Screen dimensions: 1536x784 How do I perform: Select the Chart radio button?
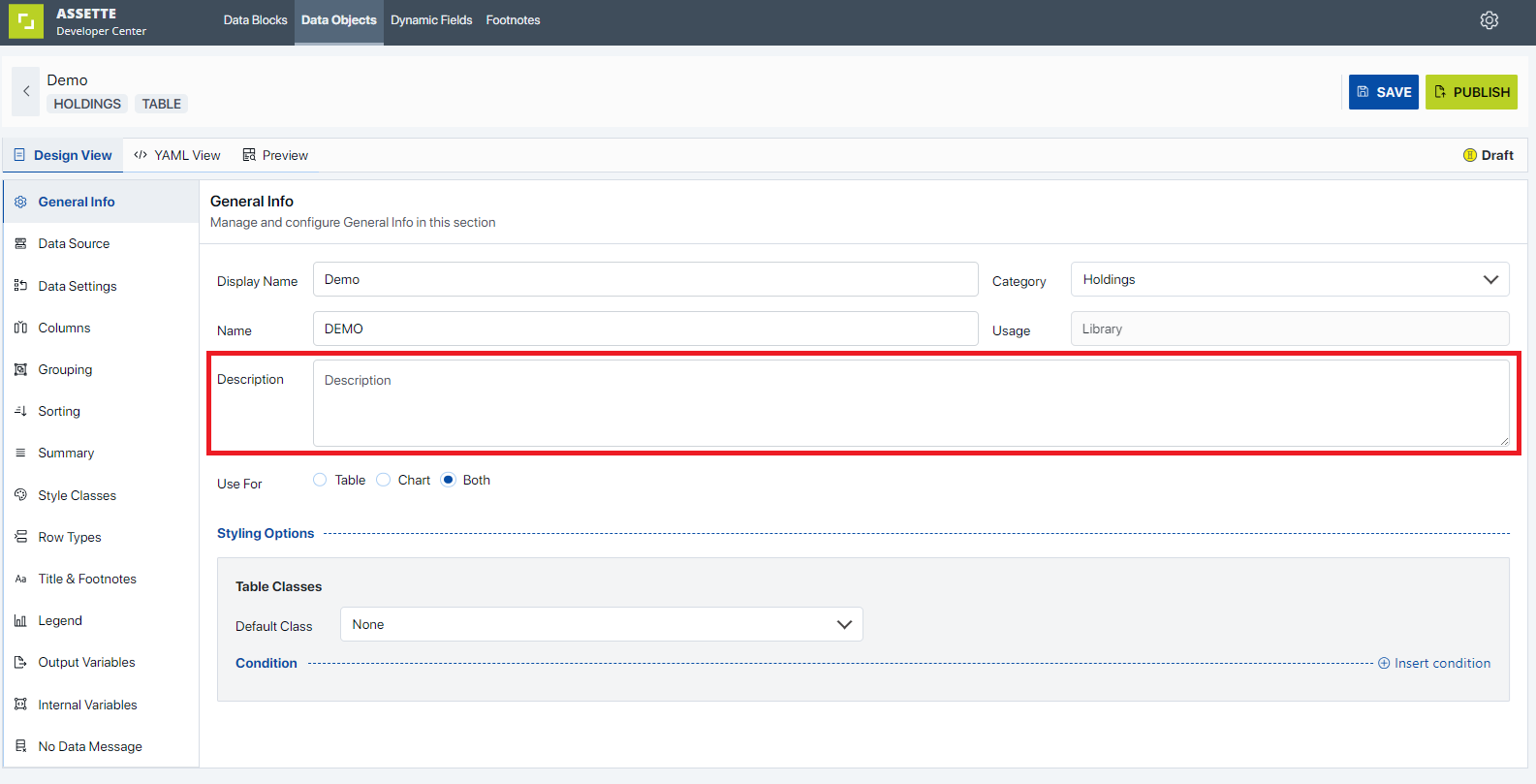coord(384,480)
